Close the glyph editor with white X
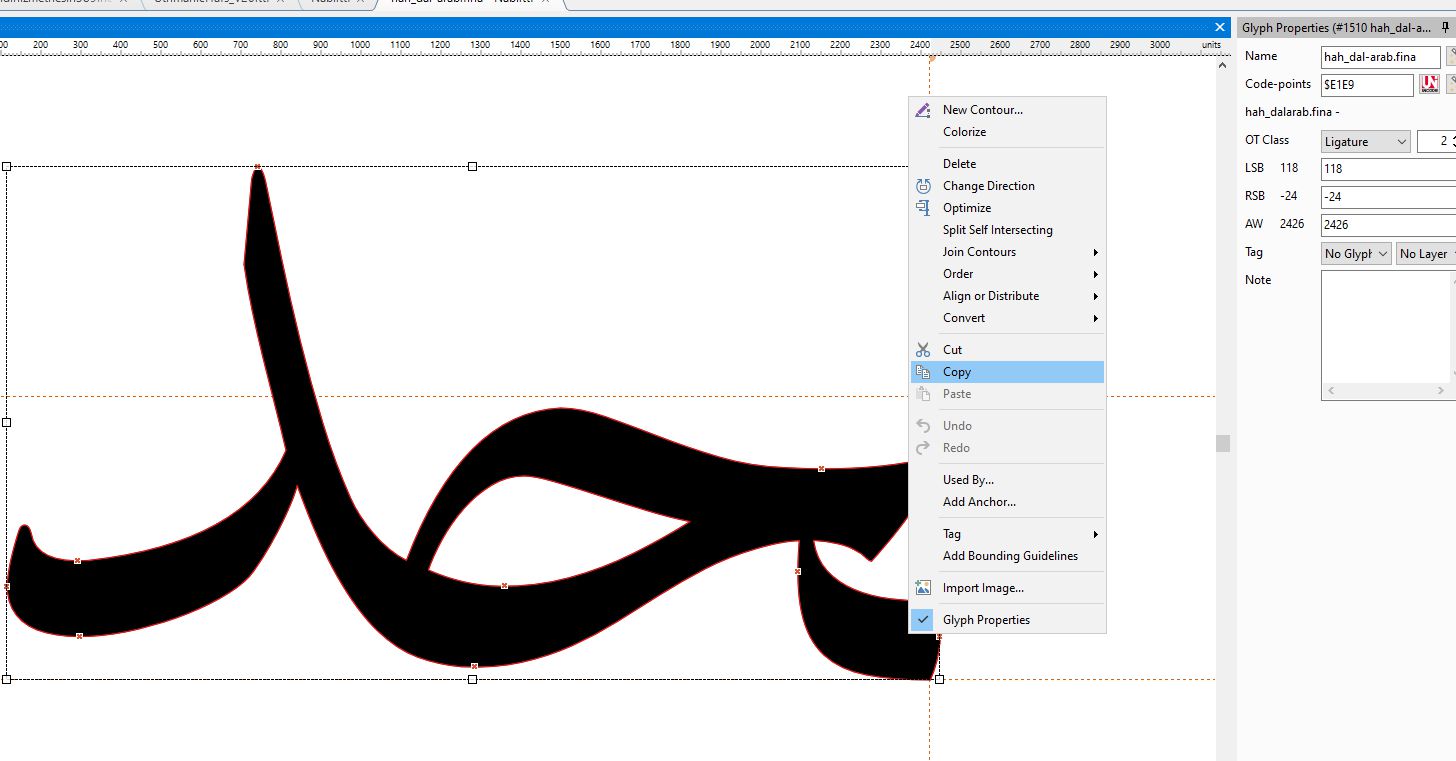Screen dimensions: 1456x761 click(x=1220, y=27)
